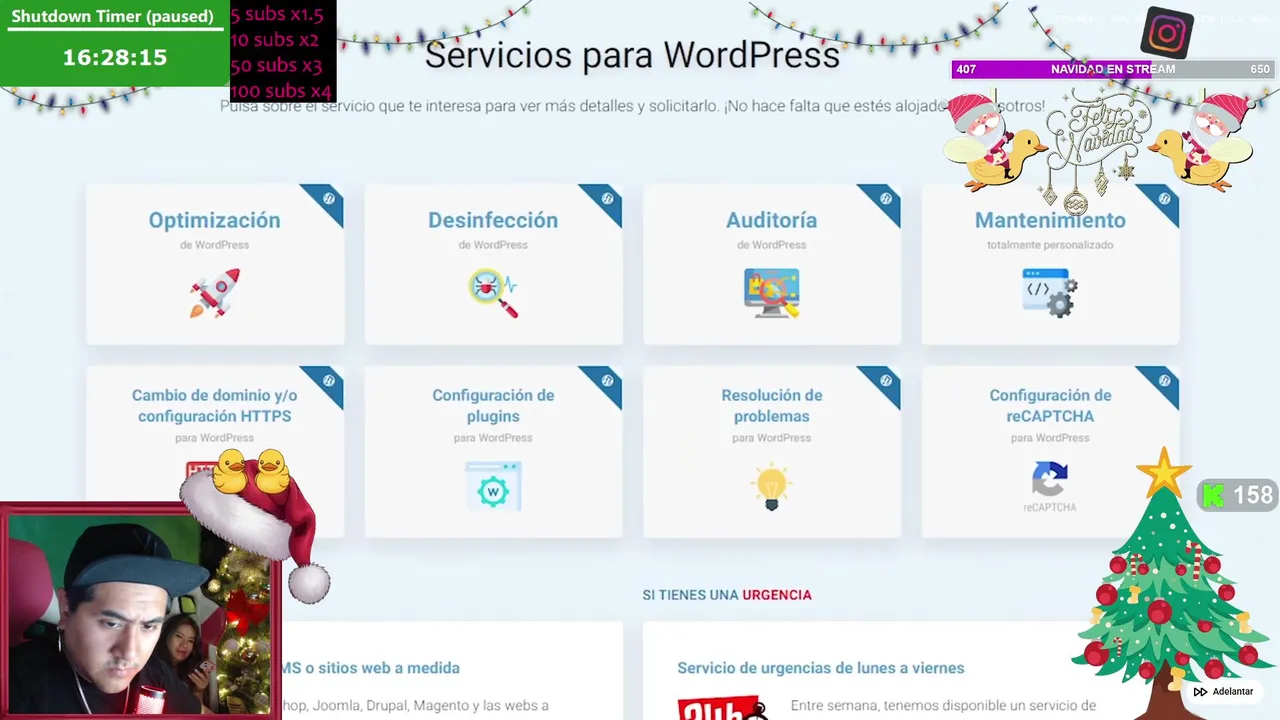Open the Mantenimiento service heading
The image size is (1280, 720).
point(1050,220)
